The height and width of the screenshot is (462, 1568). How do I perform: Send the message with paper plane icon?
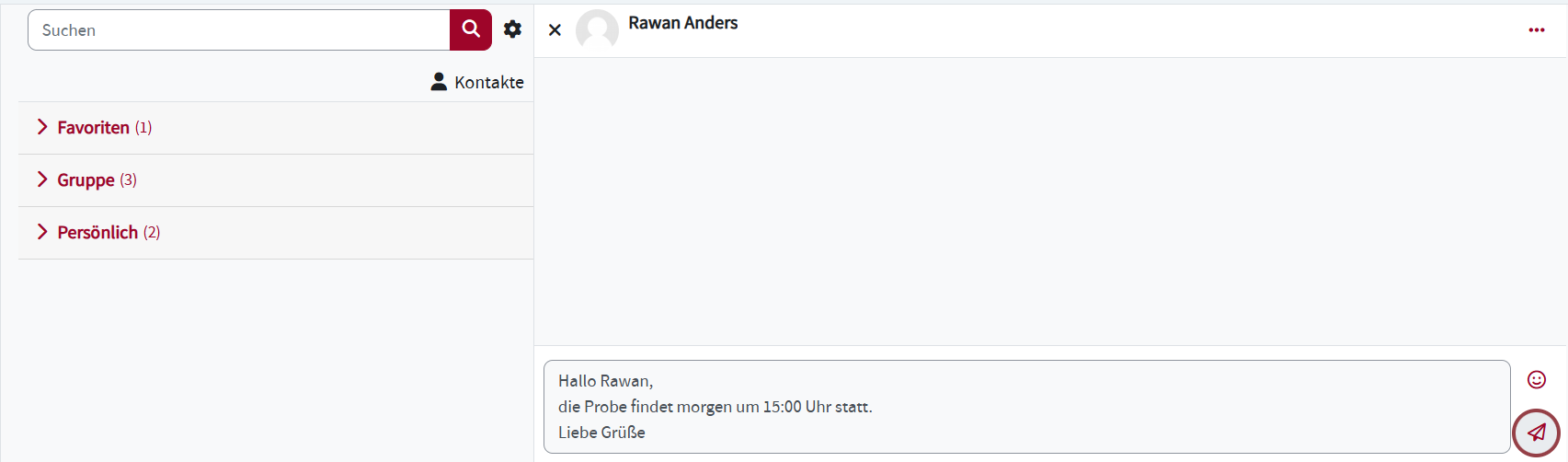1536,433
